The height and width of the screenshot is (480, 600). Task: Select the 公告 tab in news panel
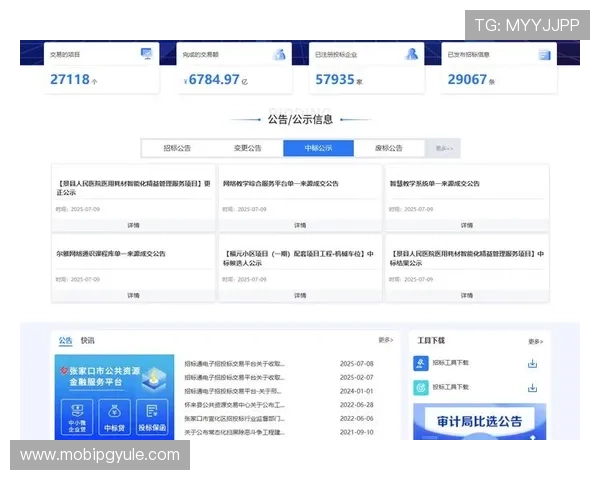click(65, 340)
